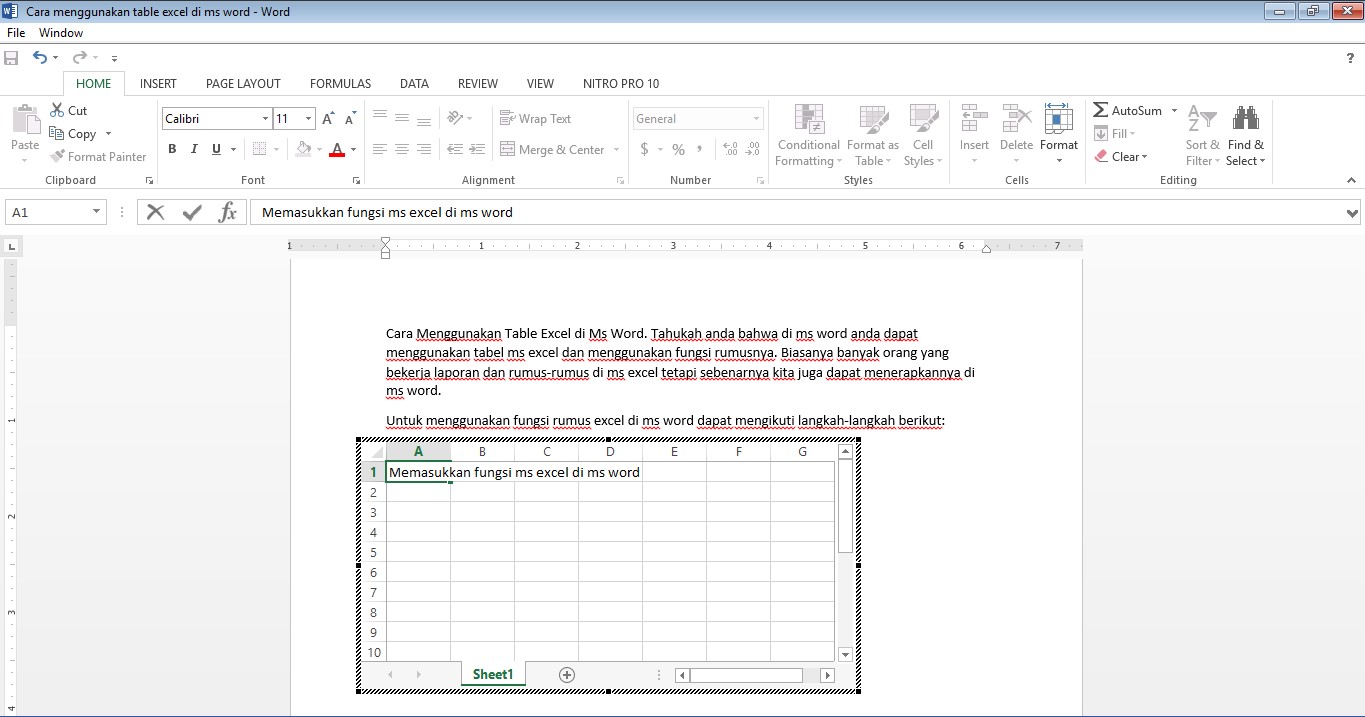Screen dimensions: 1365x717
Task: Open font color dropdown arrow
Action: coord(353,149)
